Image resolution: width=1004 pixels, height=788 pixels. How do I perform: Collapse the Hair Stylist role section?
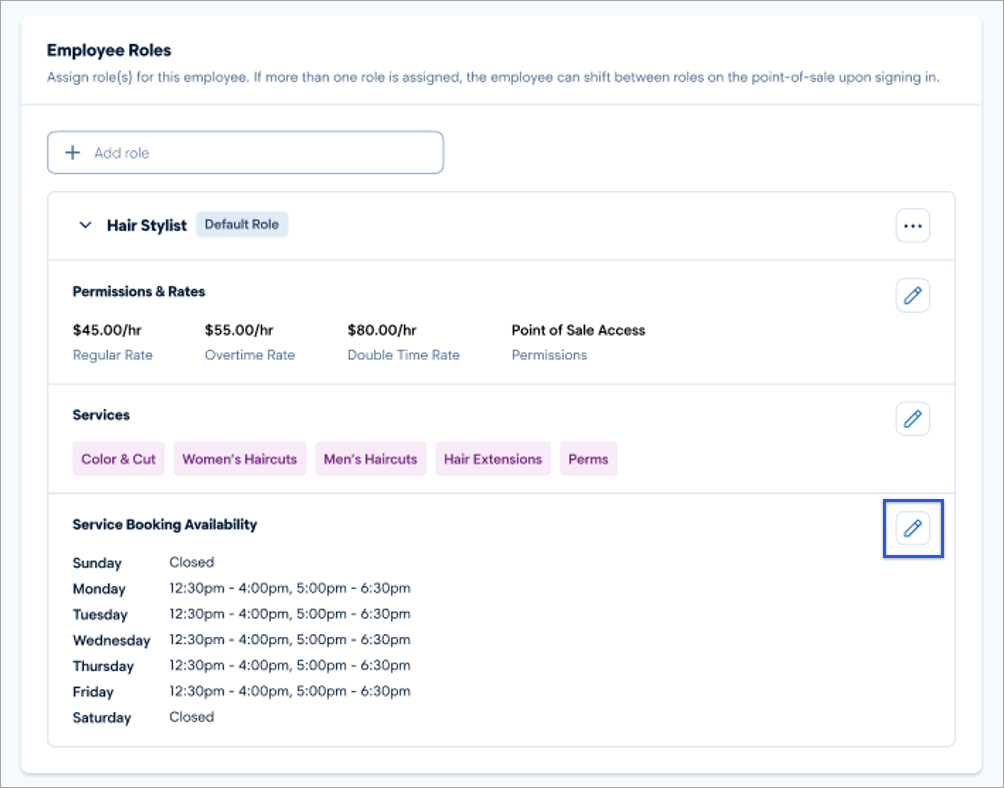(x=85, y=225)
